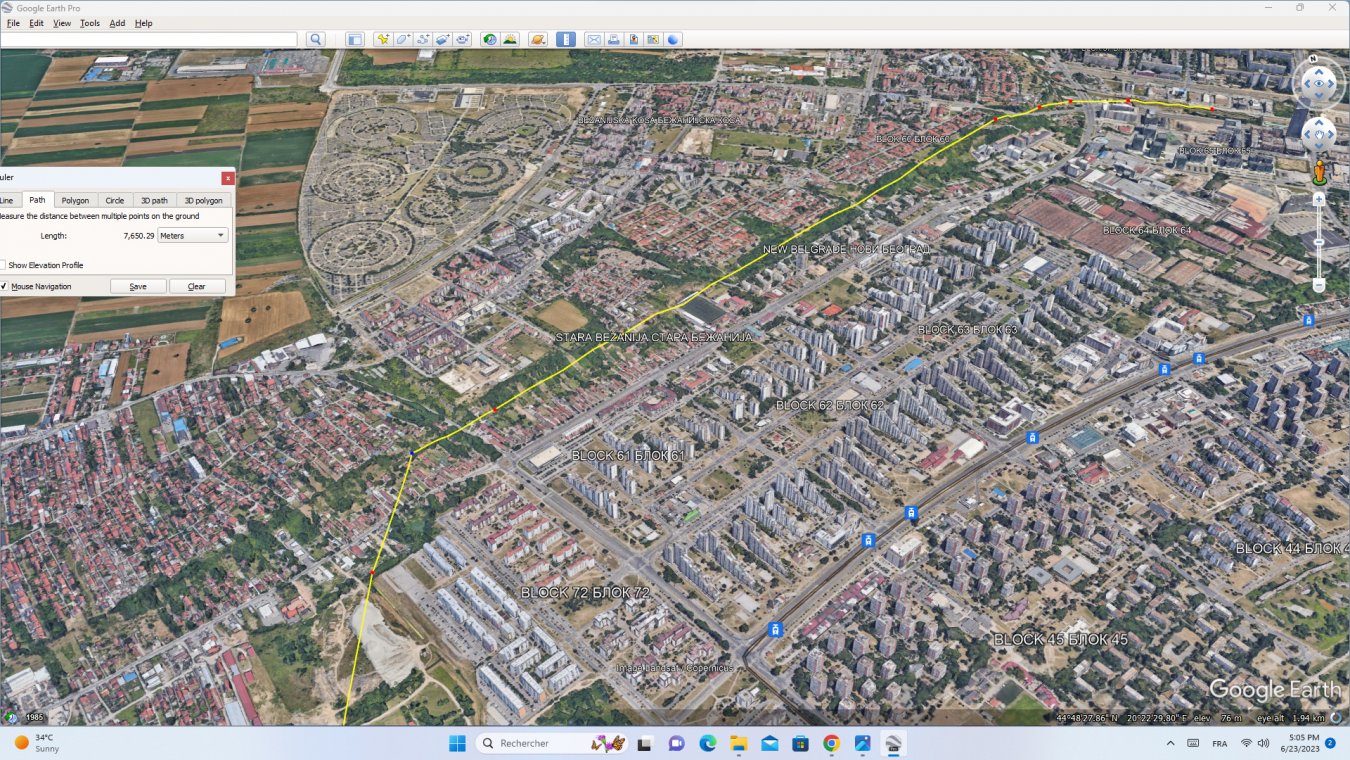Click the toolbar Print icon
Screen dimensions: 1350x760
614,40
